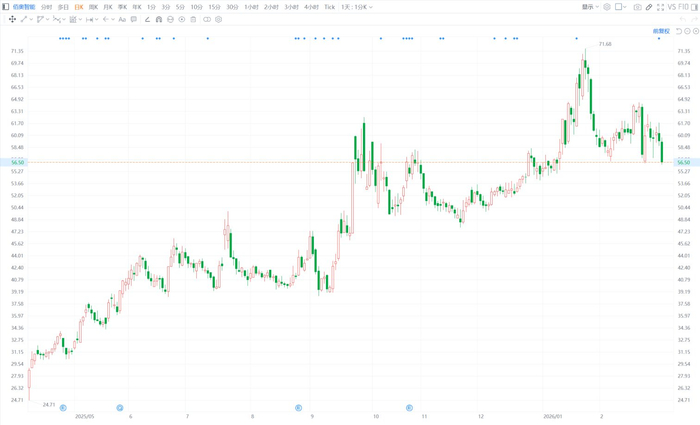
Task: Click the counterclockwise reset icon beside 前复权
Action: [x=679, y=31]
